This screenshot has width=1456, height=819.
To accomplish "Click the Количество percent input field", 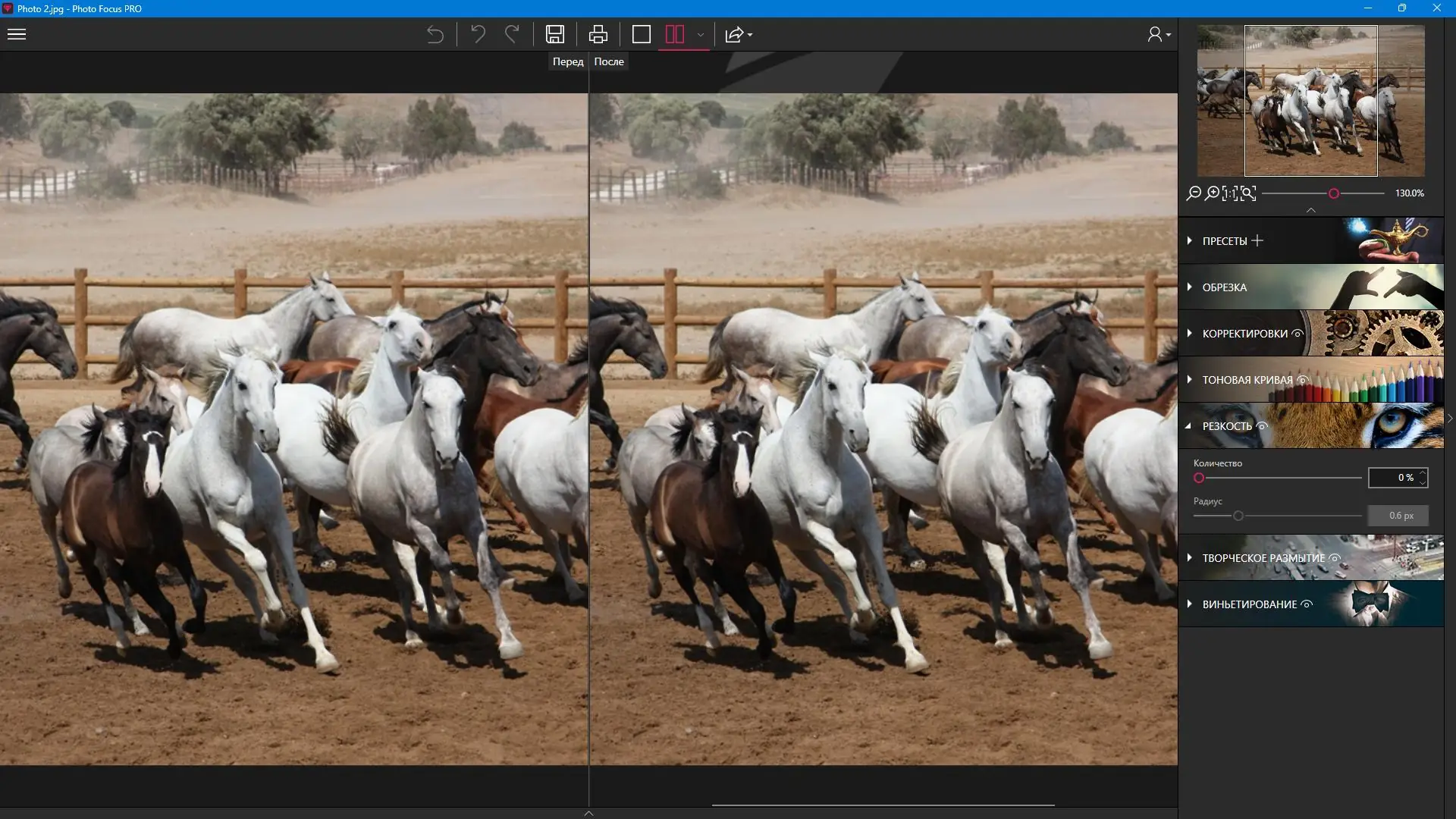I will point(1393,478).
